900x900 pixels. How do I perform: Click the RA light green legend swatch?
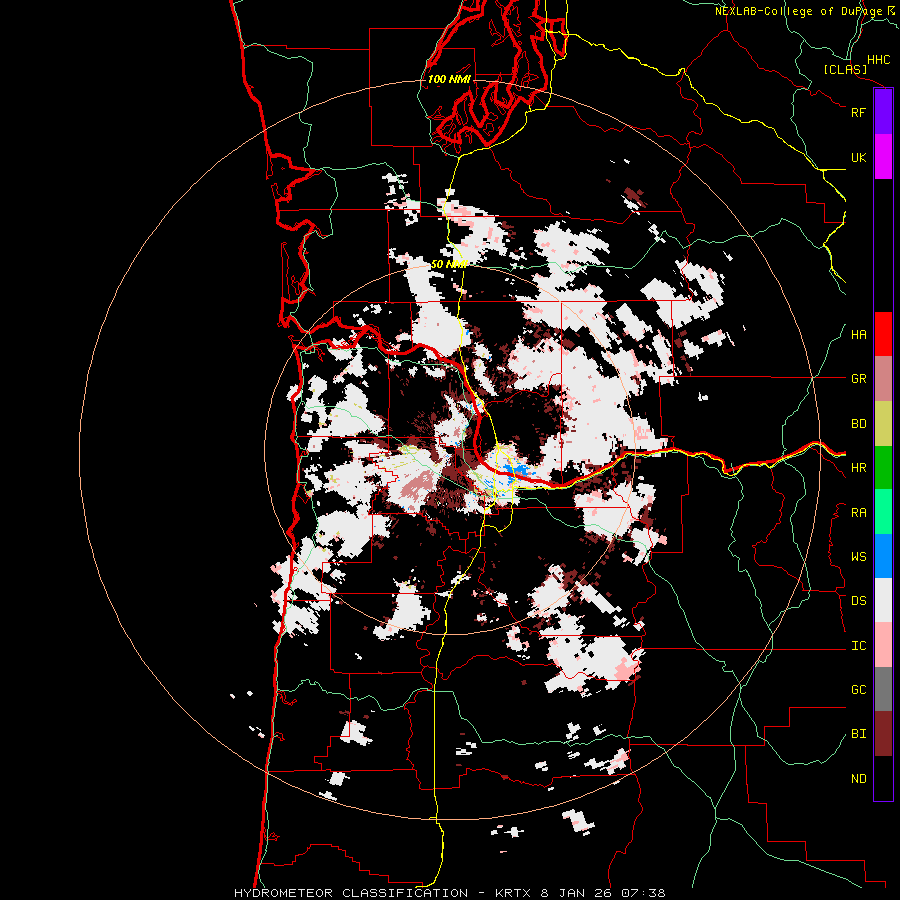coord(883,512)
